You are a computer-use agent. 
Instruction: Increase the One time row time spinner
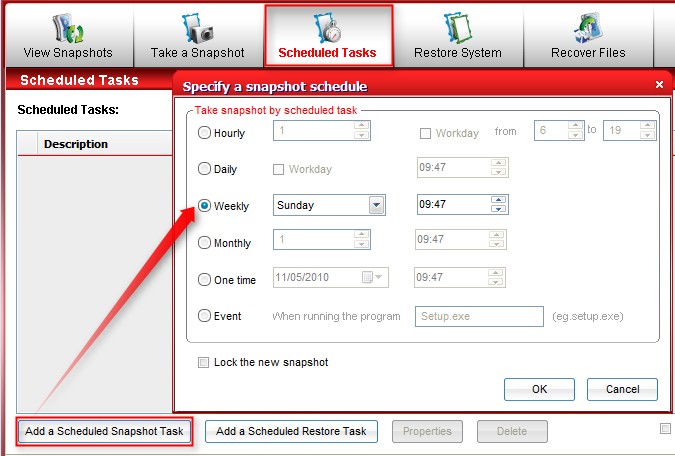pos(495,273)
